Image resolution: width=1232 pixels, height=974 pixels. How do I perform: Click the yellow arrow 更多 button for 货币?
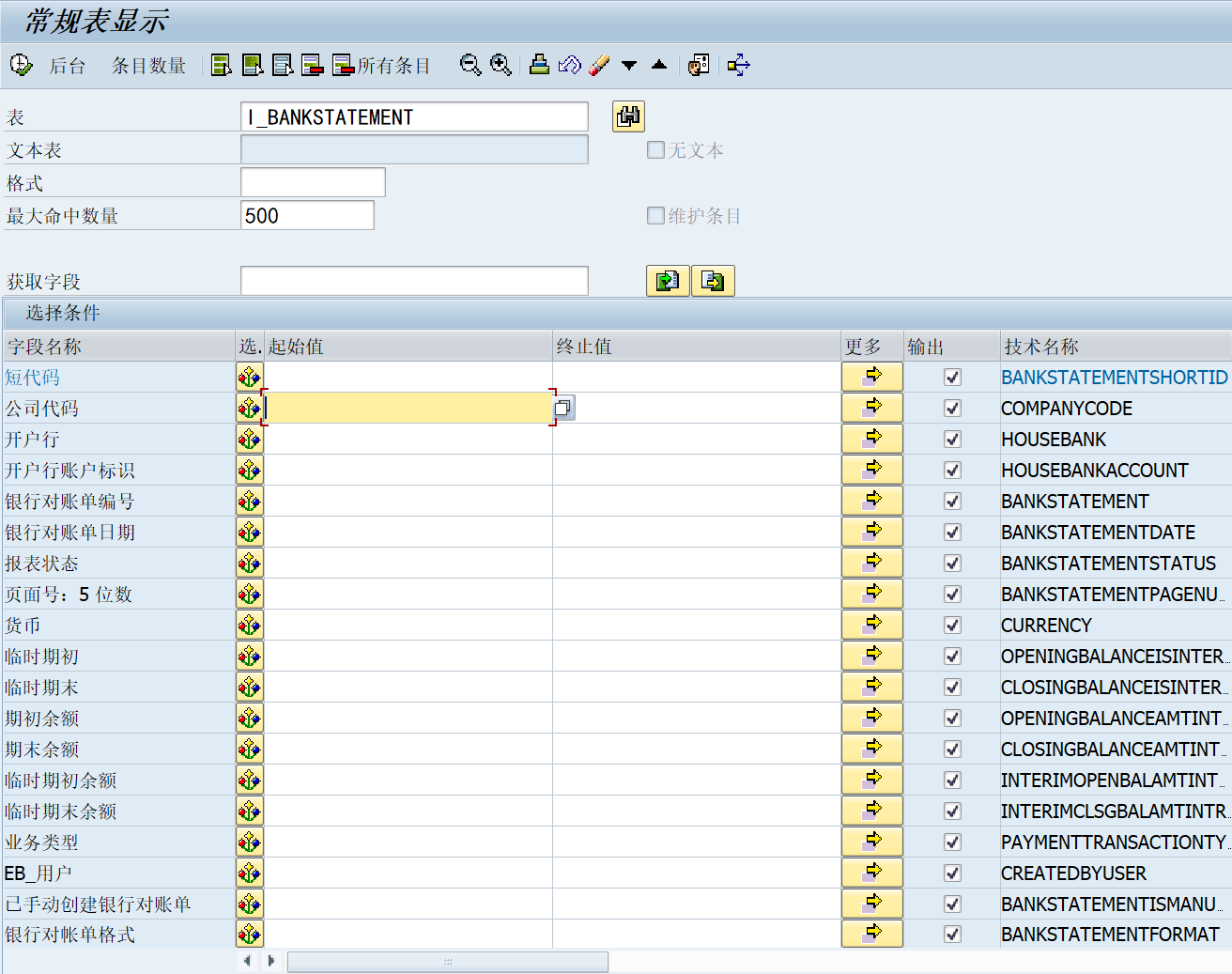click(x=871, y=625)
